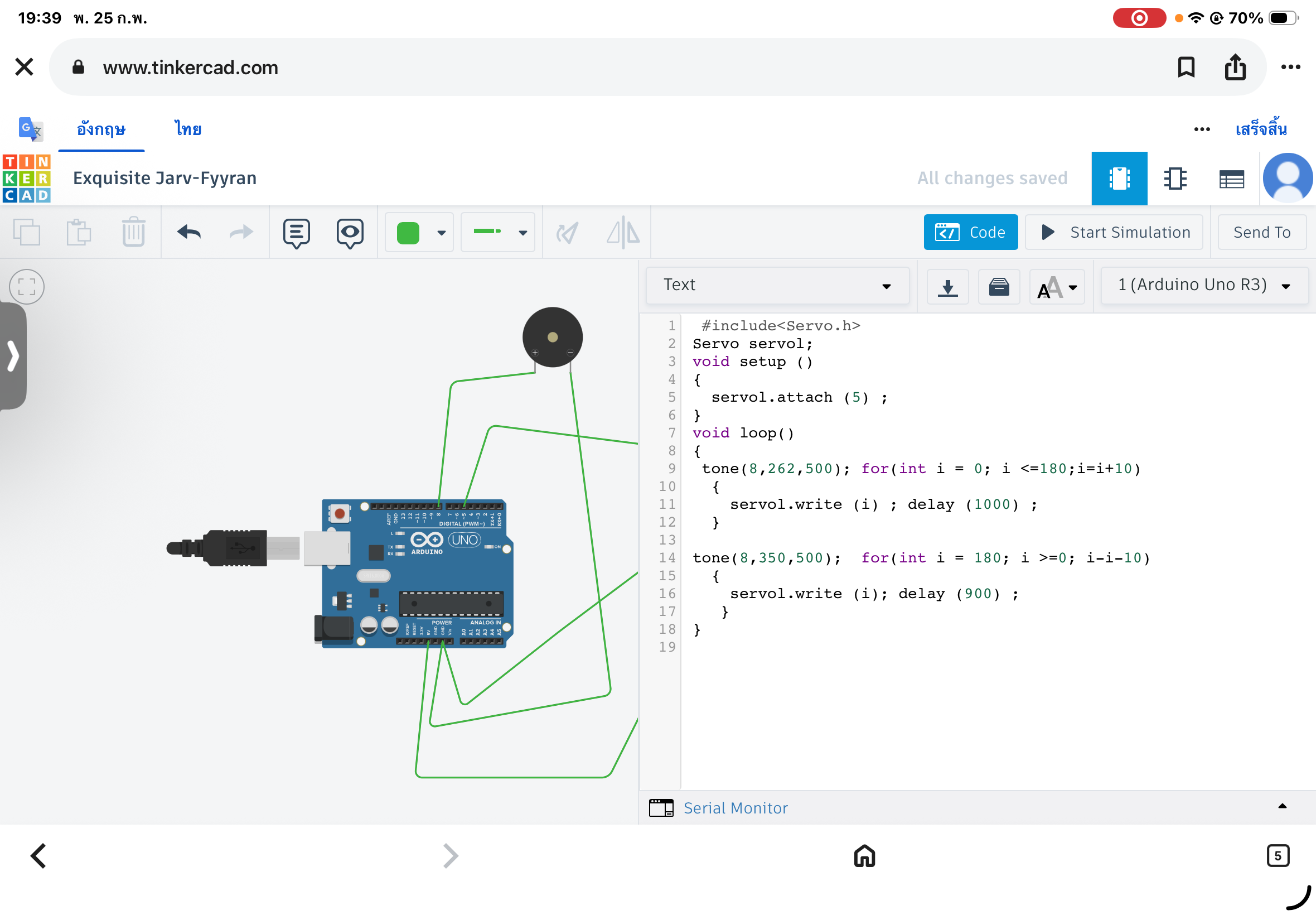Image resolution: width=1316 pixels, height=915 pixels.
Task: Click the undo arrow icon
Action: pos(189,232)
